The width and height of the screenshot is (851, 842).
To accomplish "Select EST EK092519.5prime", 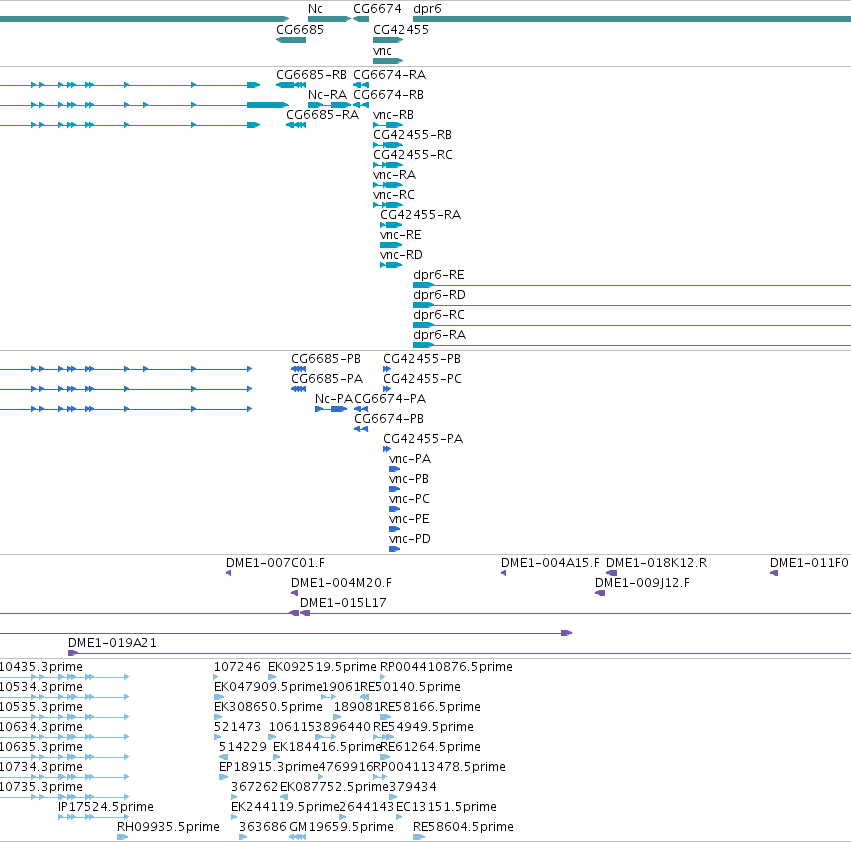I will 322,667.
